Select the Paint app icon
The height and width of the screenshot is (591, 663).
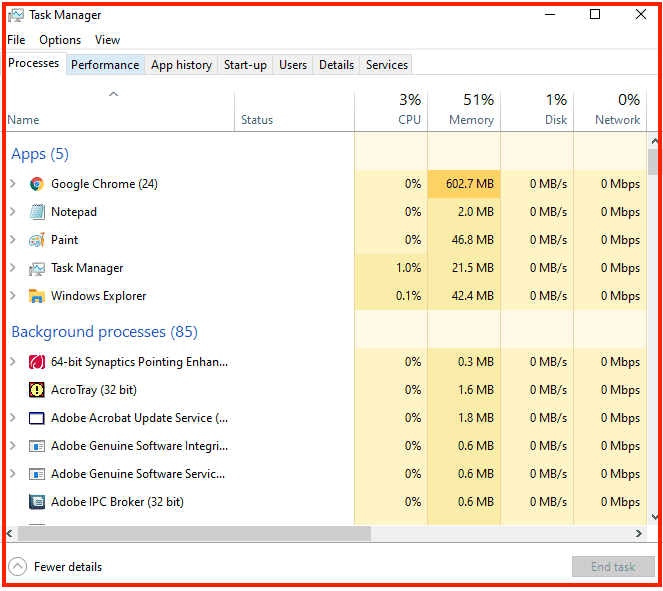[37, 240]
